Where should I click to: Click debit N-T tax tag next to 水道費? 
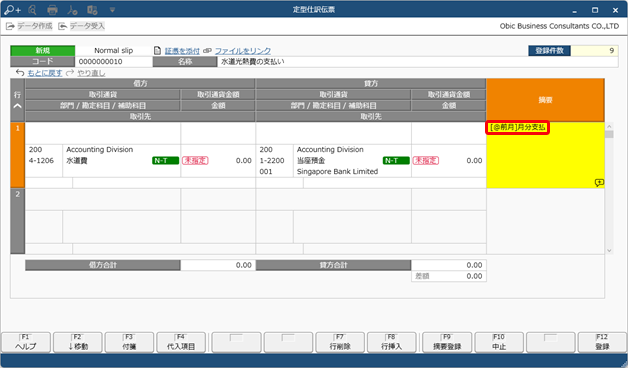(x=165, y=161)
